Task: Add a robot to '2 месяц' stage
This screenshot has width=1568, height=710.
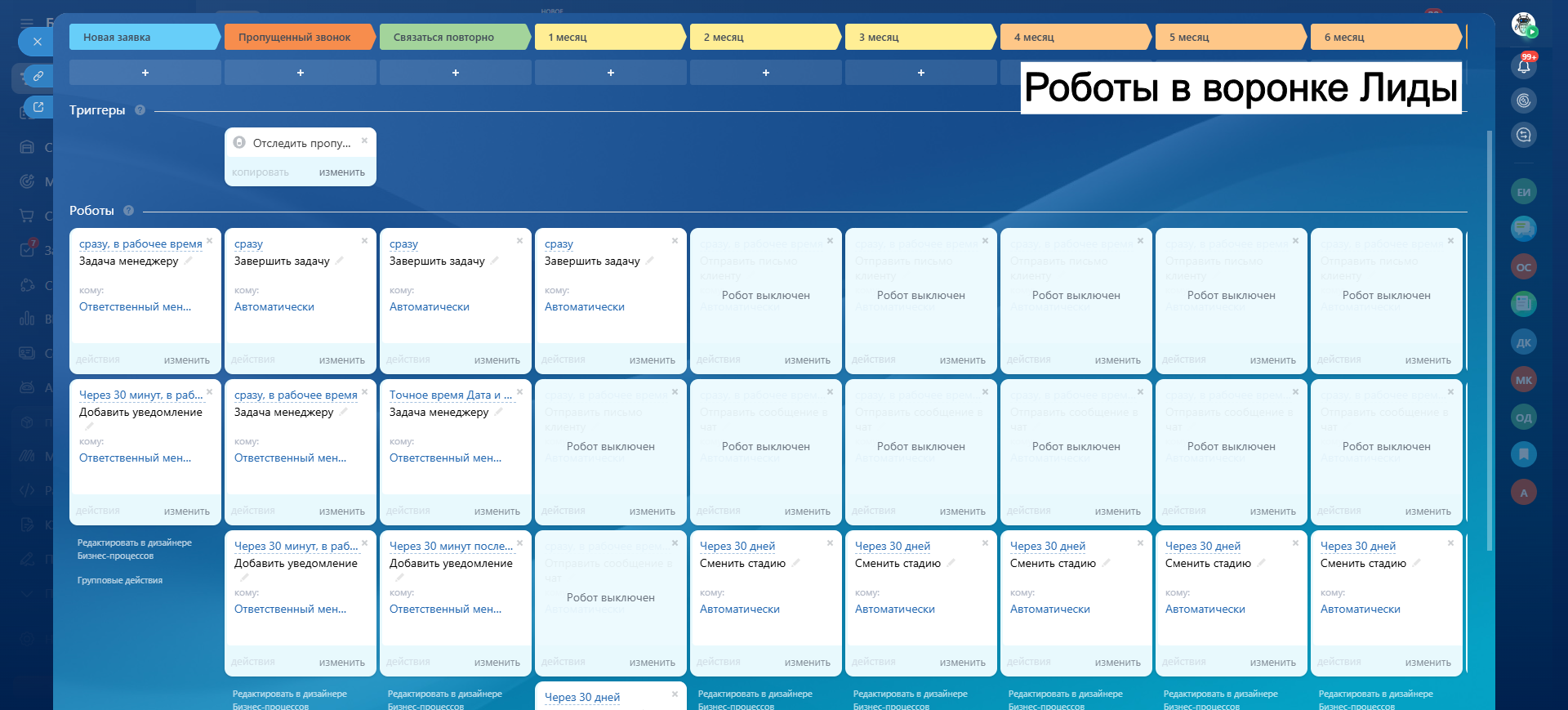Action: (766, 73)
